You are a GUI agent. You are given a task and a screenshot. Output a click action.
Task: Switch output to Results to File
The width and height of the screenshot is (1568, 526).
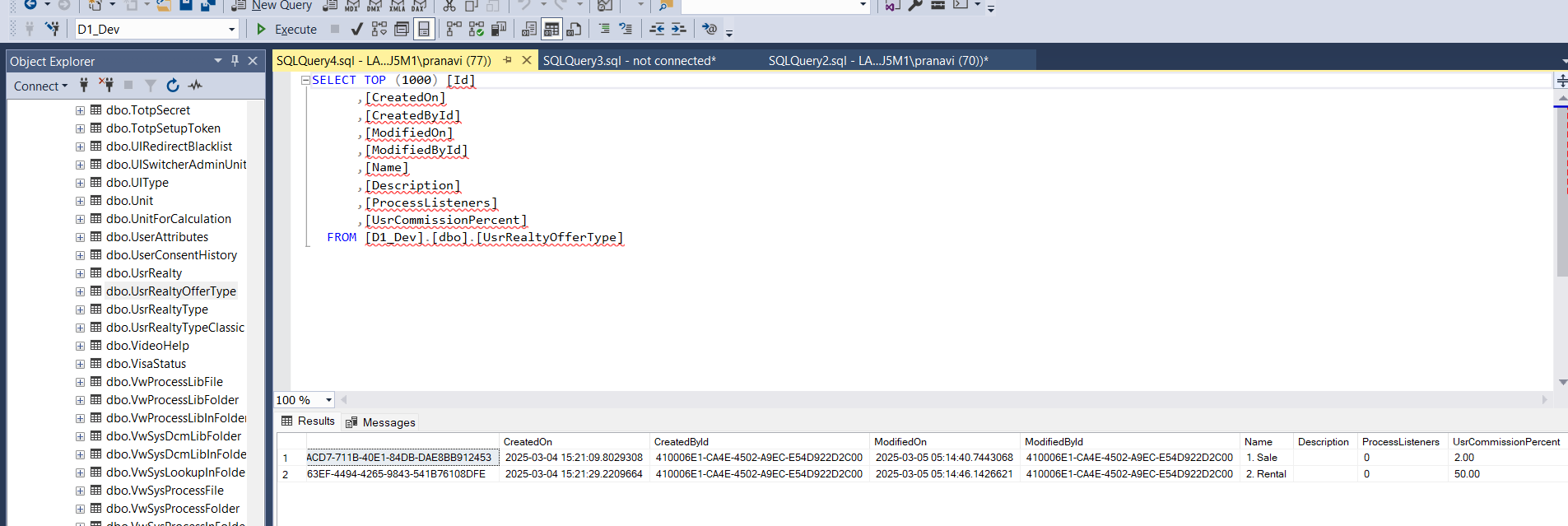pos(575,29)
